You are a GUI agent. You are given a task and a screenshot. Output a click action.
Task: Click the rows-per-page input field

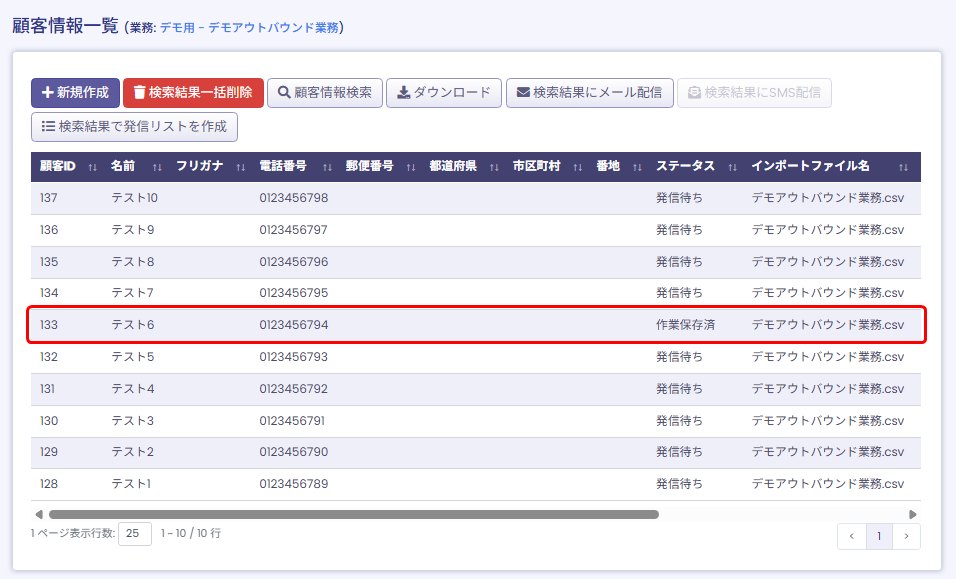coord(135,534)
